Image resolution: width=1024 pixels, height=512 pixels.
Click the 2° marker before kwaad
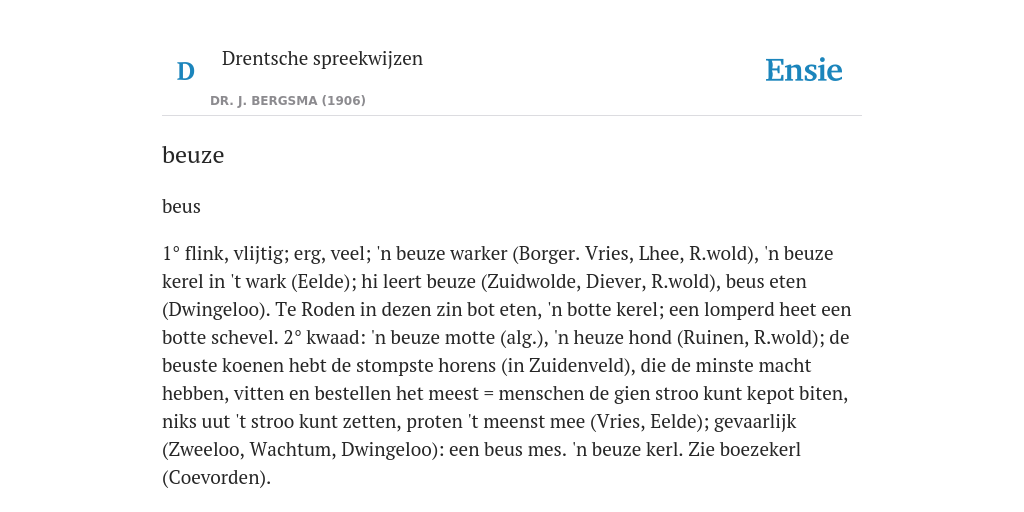(293, 338)
